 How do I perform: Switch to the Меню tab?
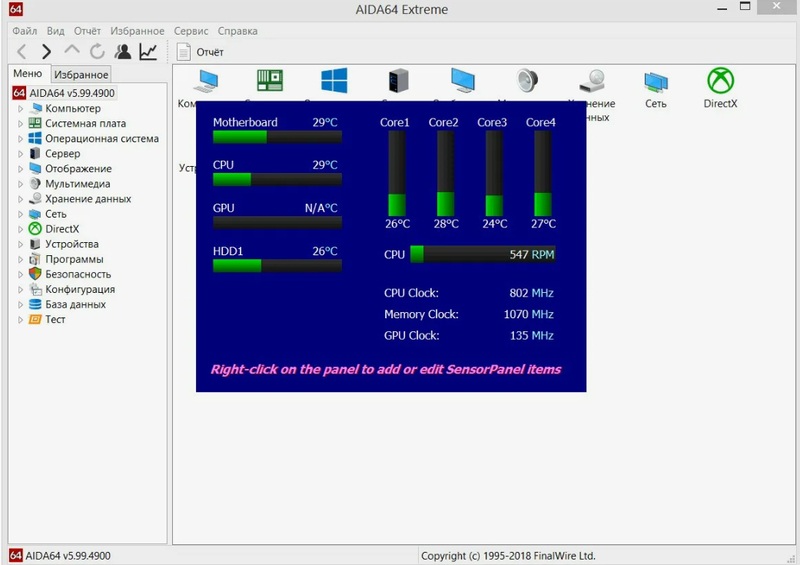(x=28, y=73)
